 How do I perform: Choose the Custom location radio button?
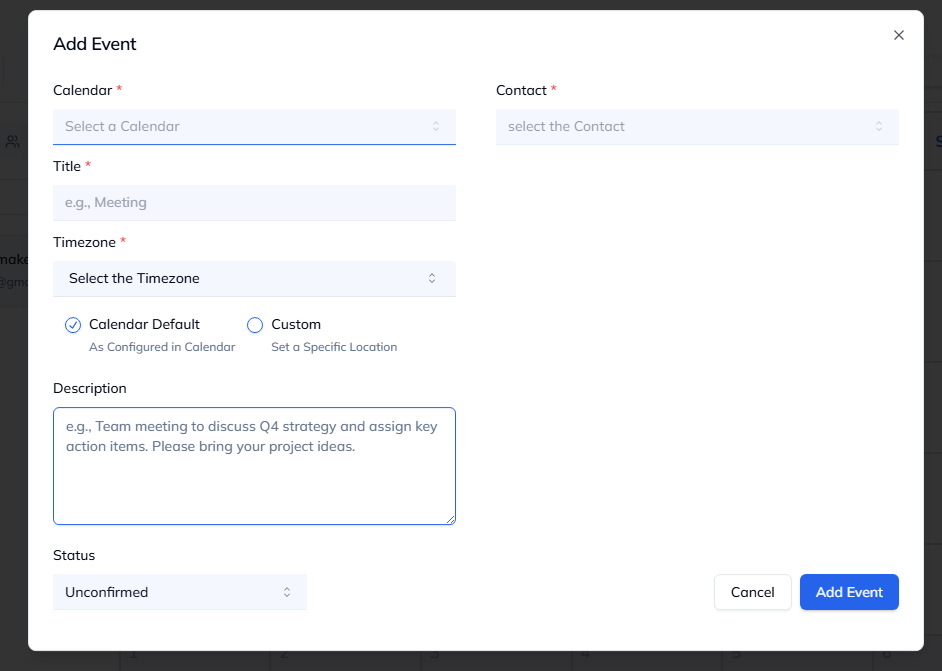coord(255,325)
